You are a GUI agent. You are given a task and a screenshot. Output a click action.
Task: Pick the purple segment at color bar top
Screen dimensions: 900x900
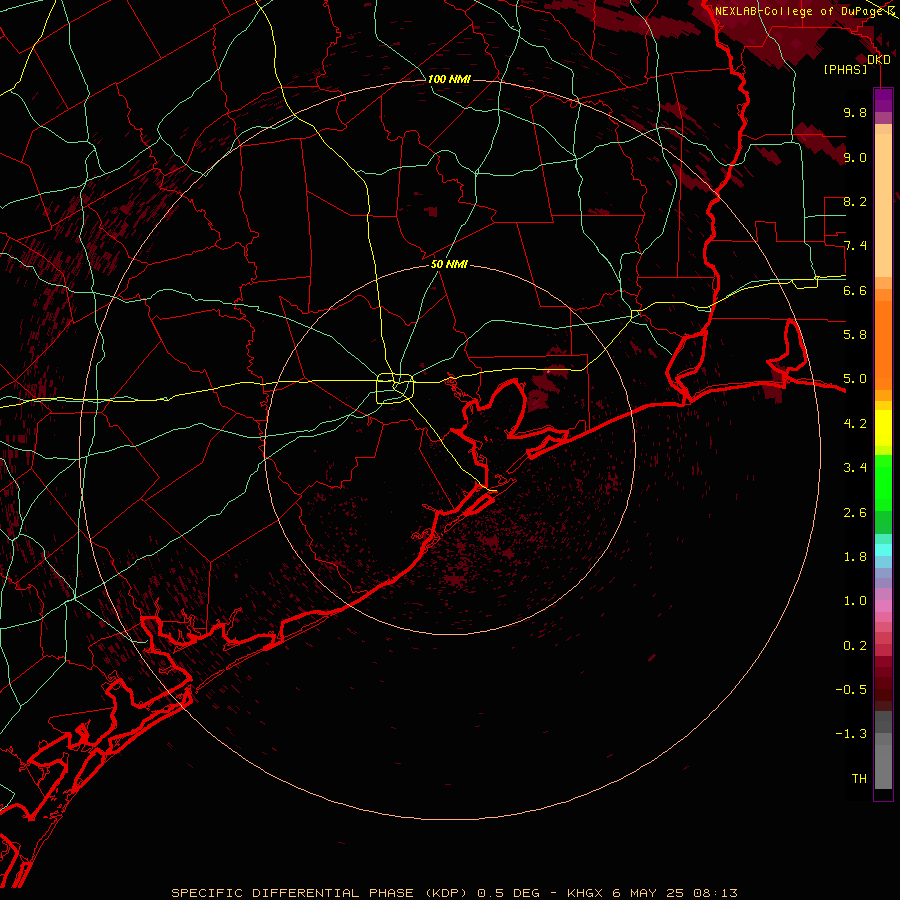883,100
